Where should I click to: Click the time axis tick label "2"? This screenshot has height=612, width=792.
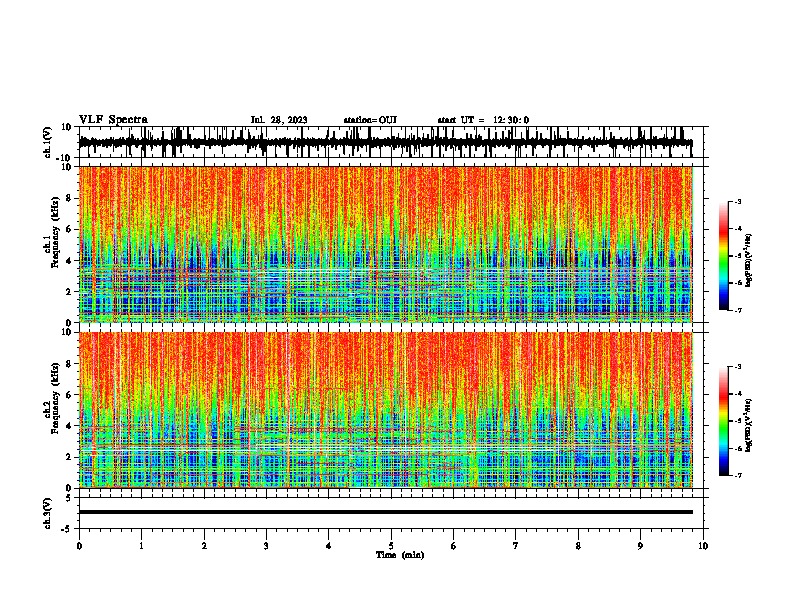tap(204, 546)
